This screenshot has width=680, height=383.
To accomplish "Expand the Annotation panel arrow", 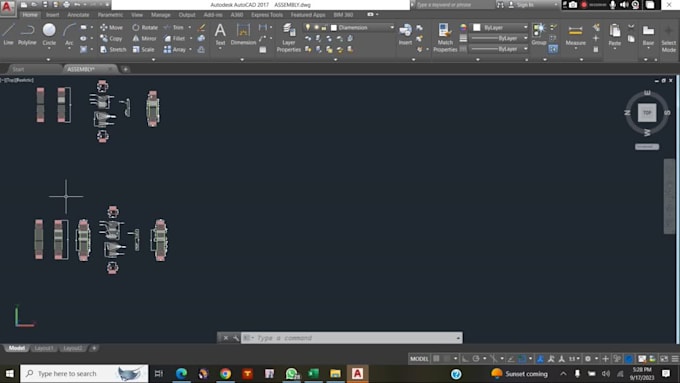I will click(x=242, y=59).
